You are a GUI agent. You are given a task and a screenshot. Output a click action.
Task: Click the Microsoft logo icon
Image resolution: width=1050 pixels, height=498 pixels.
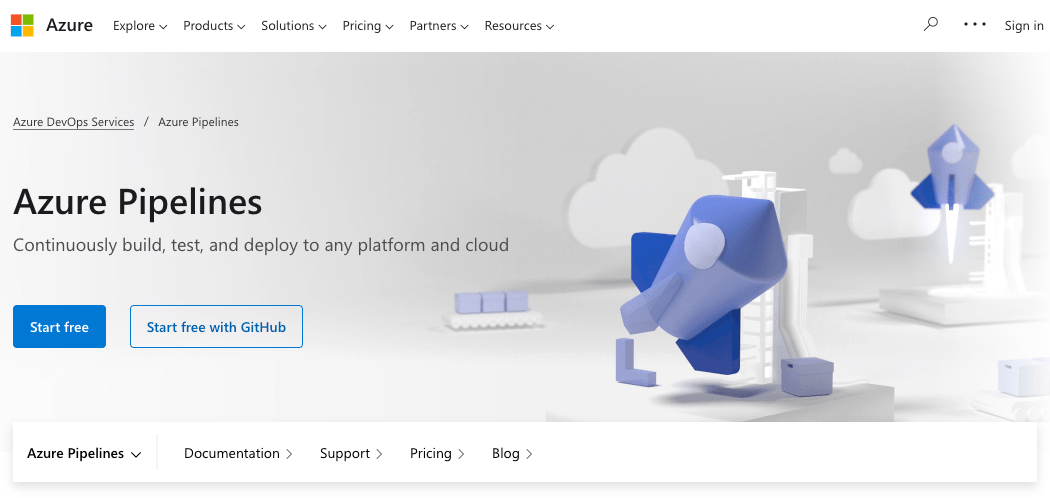[x=22, y=26]
